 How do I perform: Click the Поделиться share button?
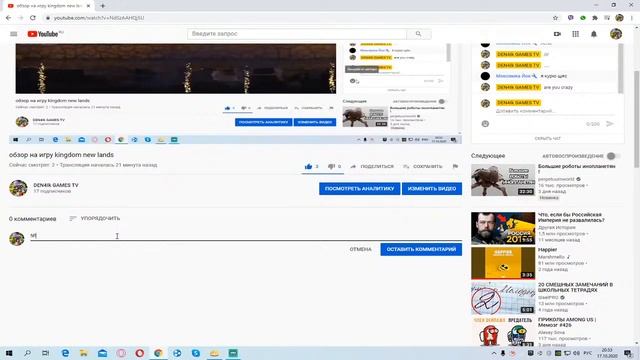(x=372, y=166)
